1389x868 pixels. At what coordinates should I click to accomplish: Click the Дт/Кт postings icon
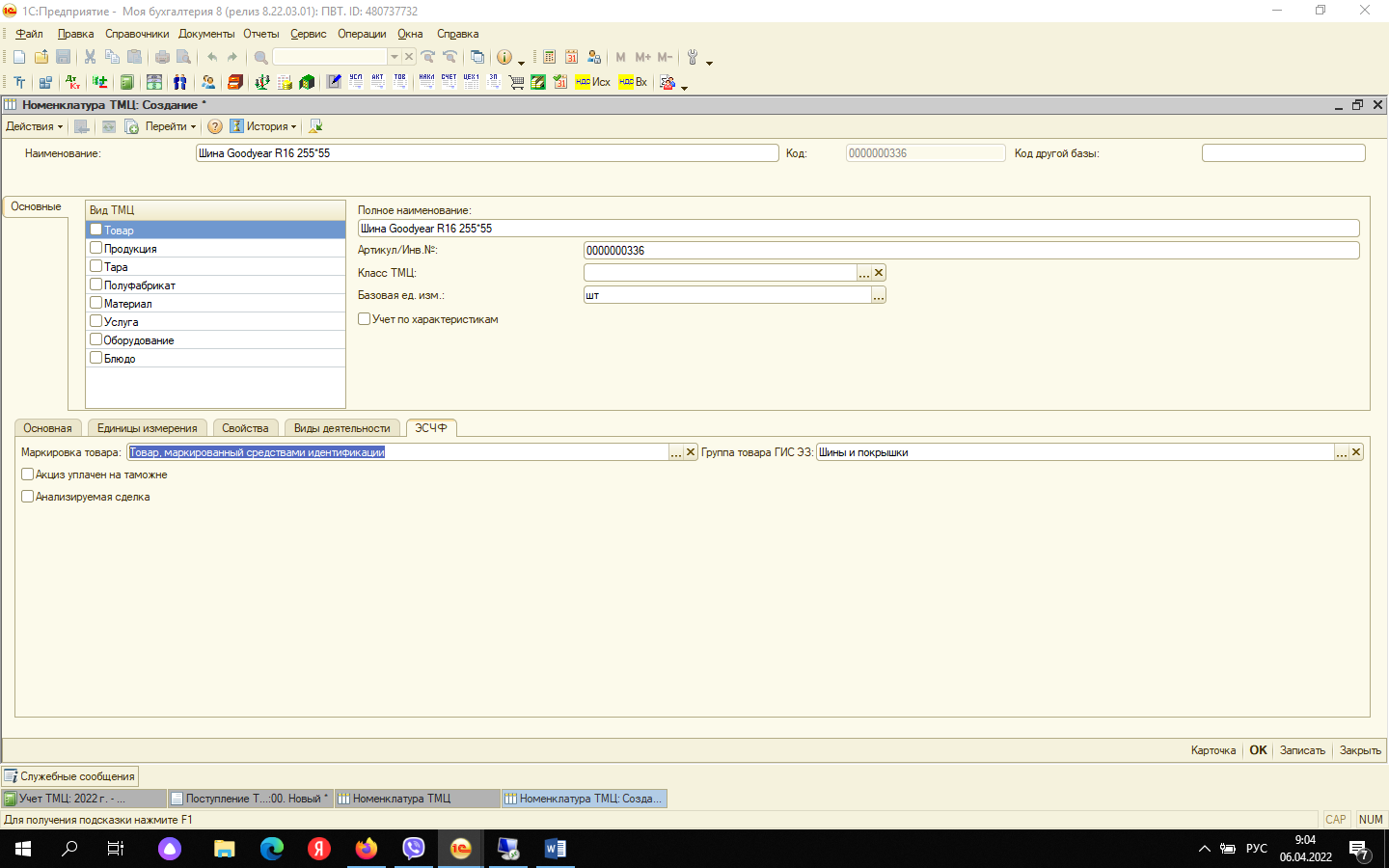coord(73,82)
